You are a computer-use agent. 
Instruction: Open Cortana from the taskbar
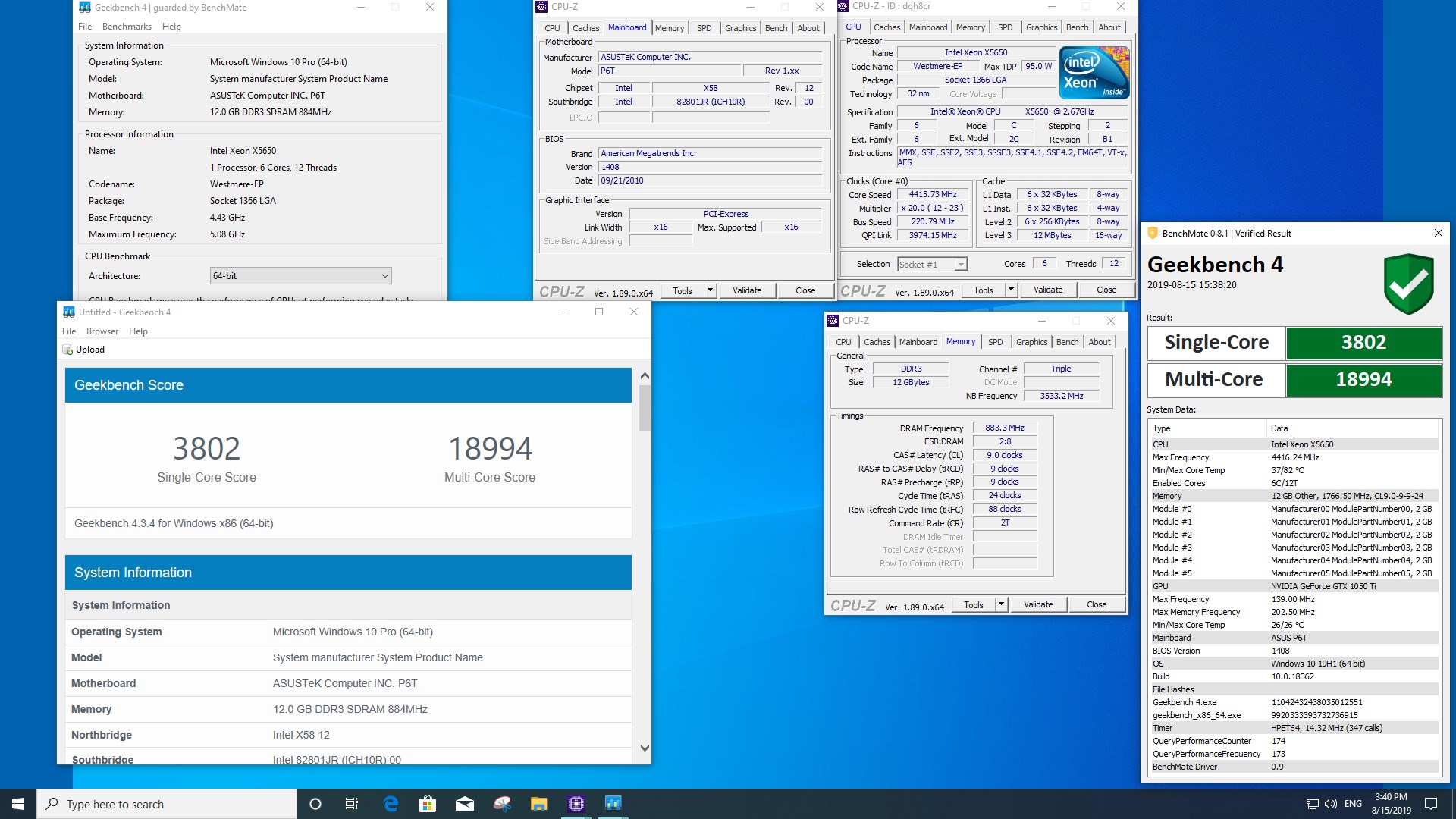315,804
